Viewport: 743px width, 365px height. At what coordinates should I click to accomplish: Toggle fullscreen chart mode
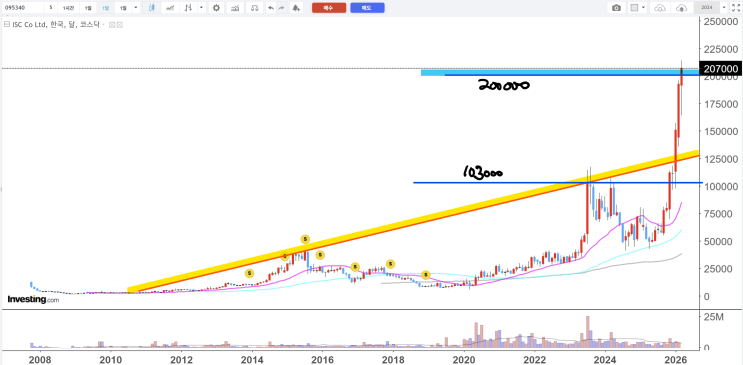(x=736, y=8)
